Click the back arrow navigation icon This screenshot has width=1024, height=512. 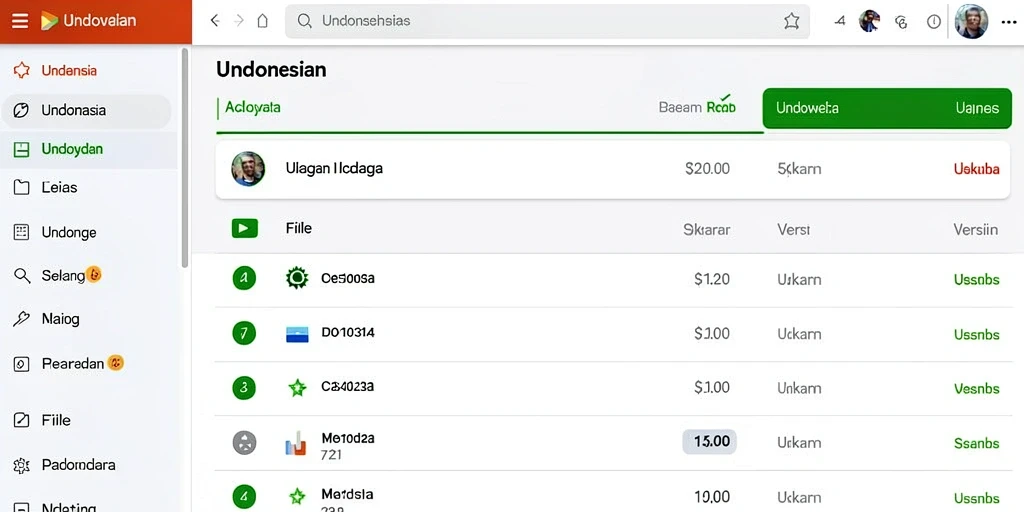214,21
